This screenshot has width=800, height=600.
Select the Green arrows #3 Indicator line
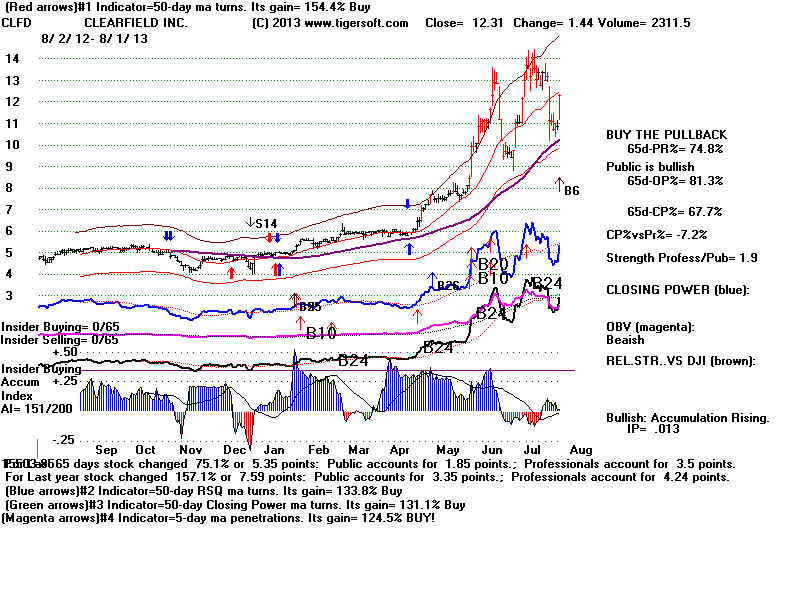(235, 505)
